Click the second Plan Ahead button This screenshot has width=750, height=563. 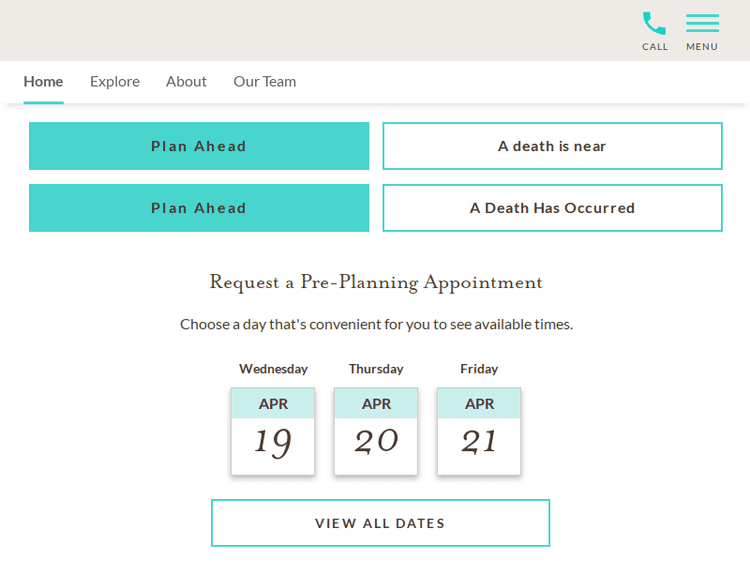(x=199, y=208)
